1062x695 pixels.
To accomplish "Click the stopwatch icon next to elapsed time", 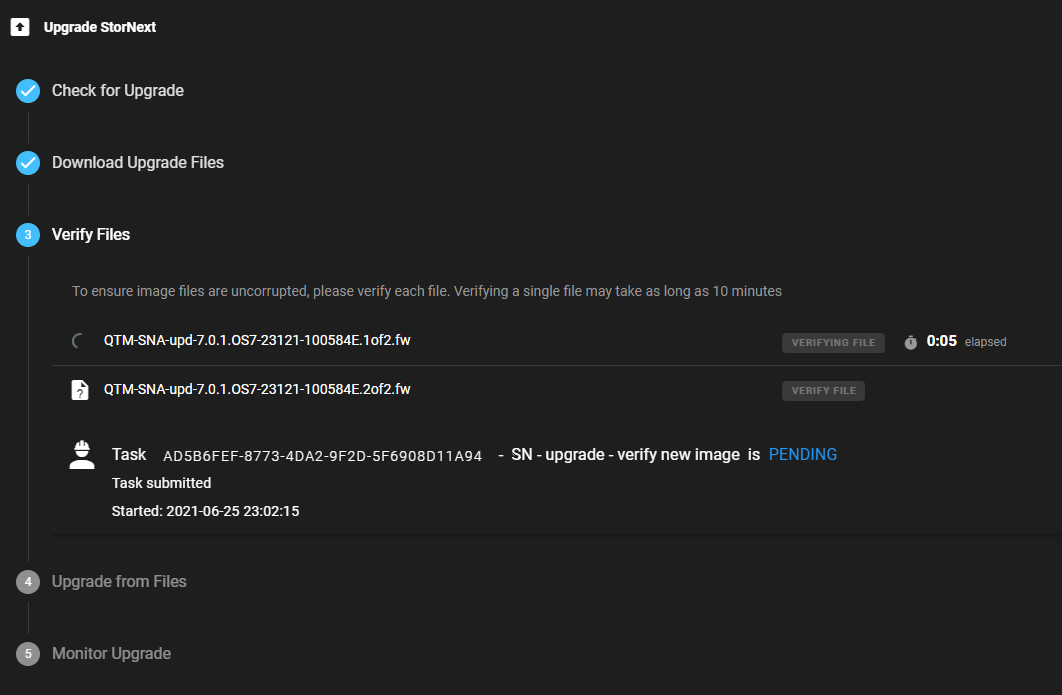I will coord(911,342).
